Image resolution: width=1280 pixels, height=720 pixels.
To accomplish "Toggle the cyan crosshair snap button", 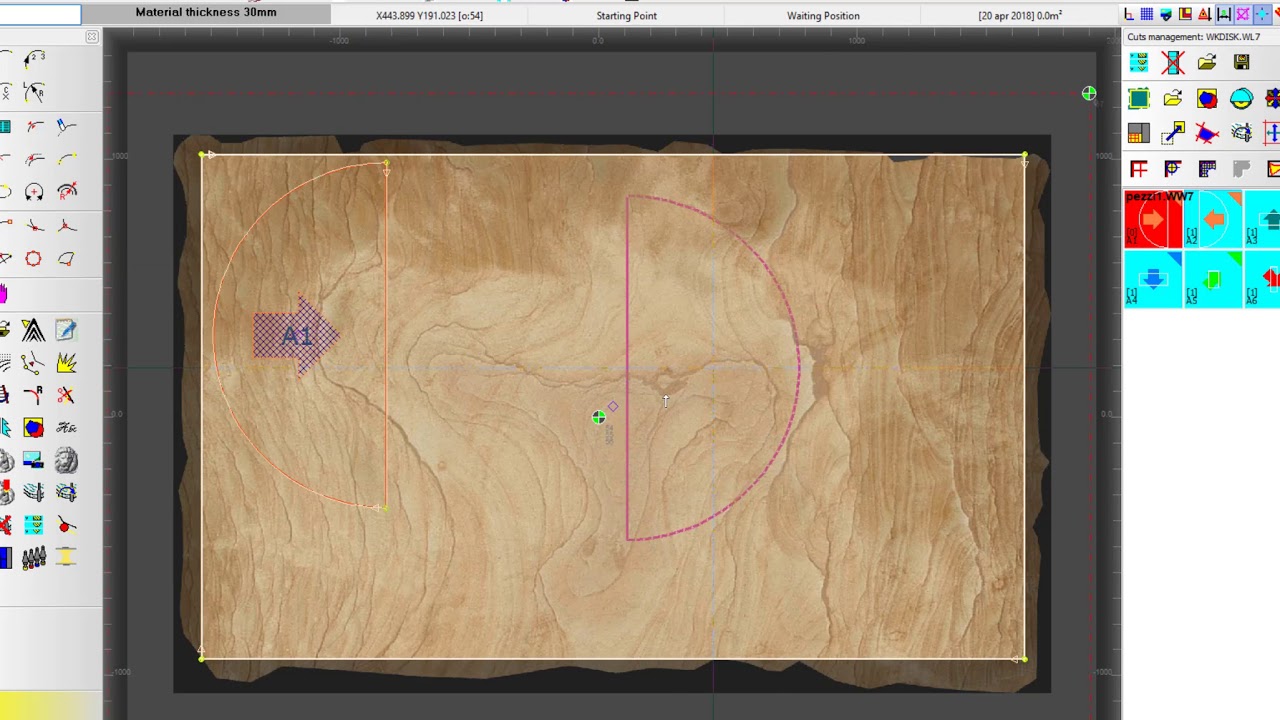I will click(1262, 14).
